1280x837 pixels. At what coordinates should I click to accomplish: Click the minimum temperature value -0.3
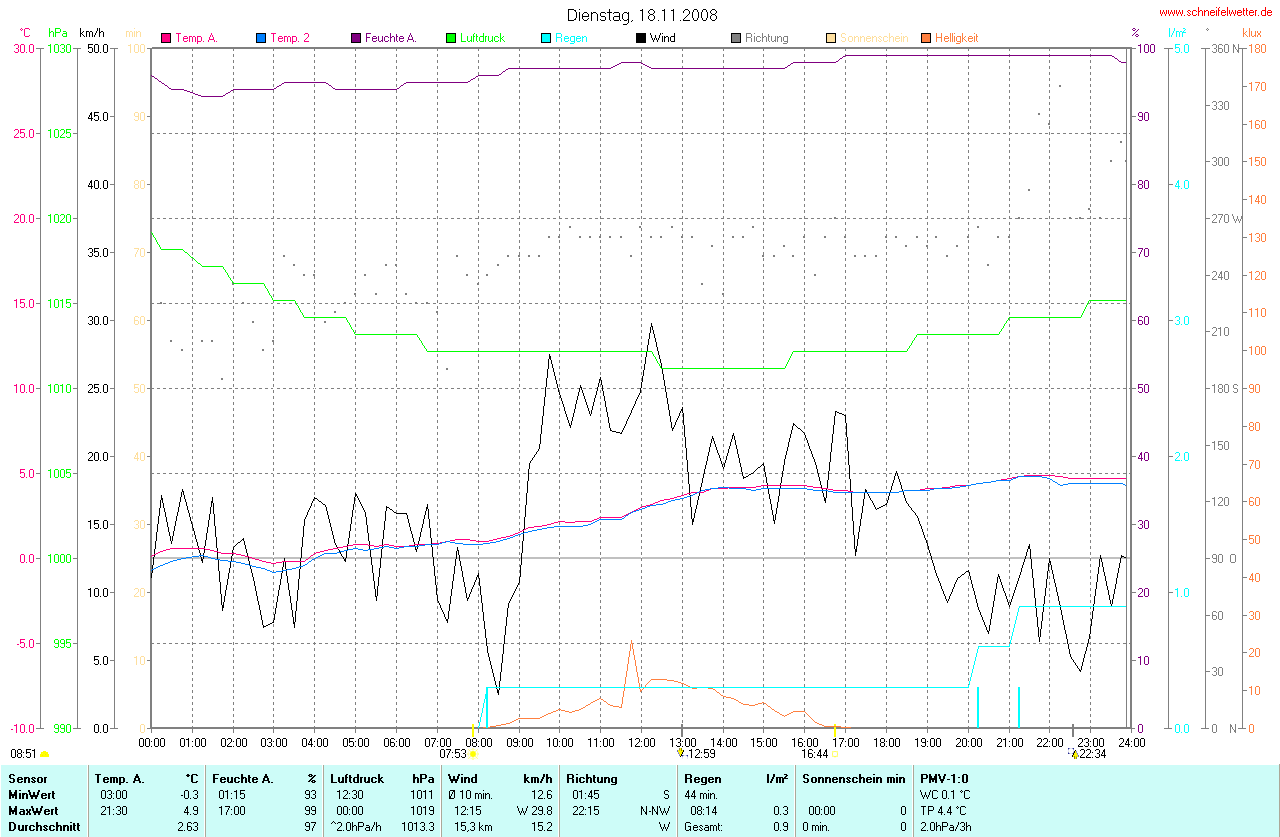189,794
